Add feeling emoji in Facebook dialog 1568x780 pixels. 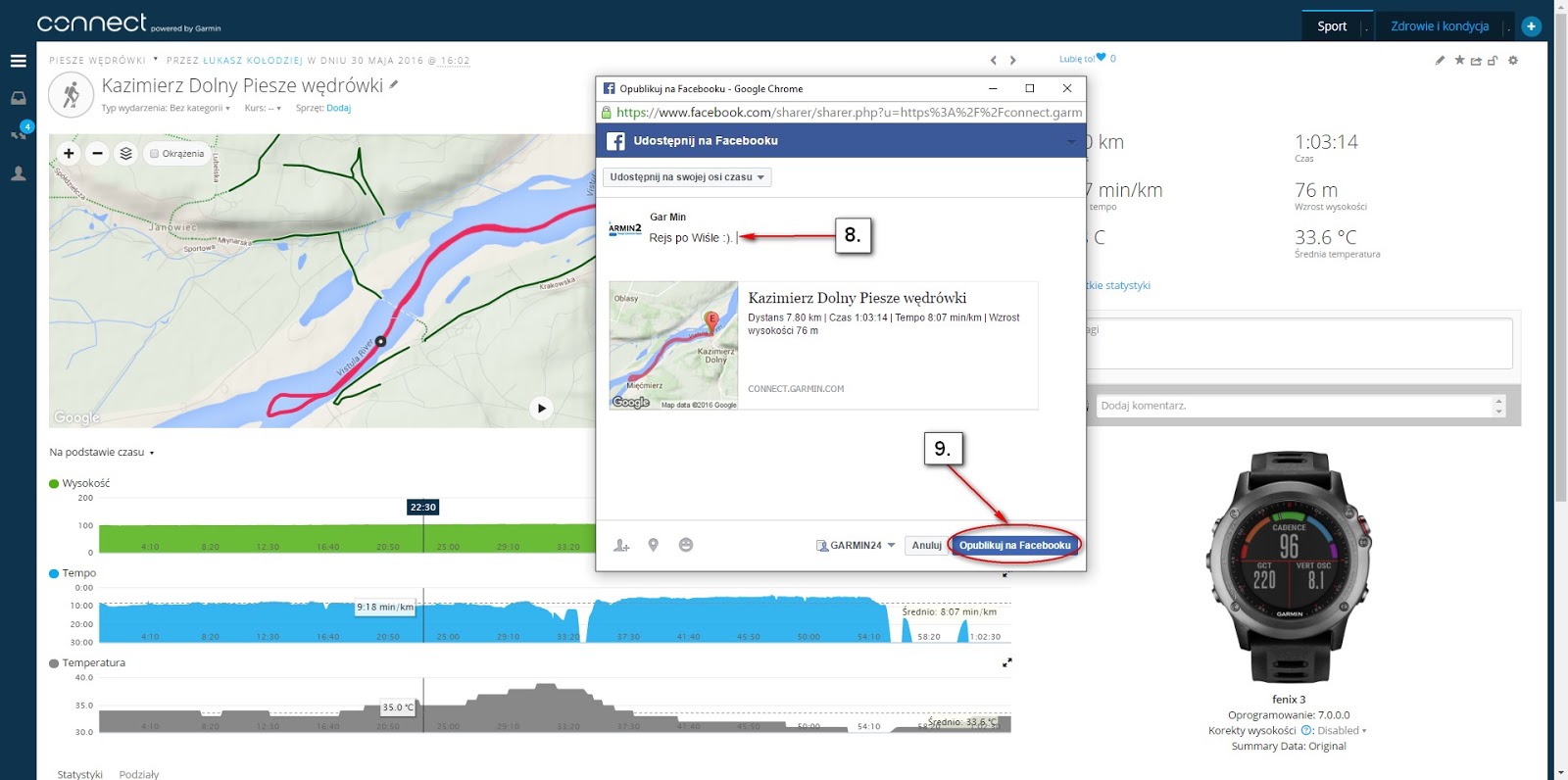(x=686, y=545)
